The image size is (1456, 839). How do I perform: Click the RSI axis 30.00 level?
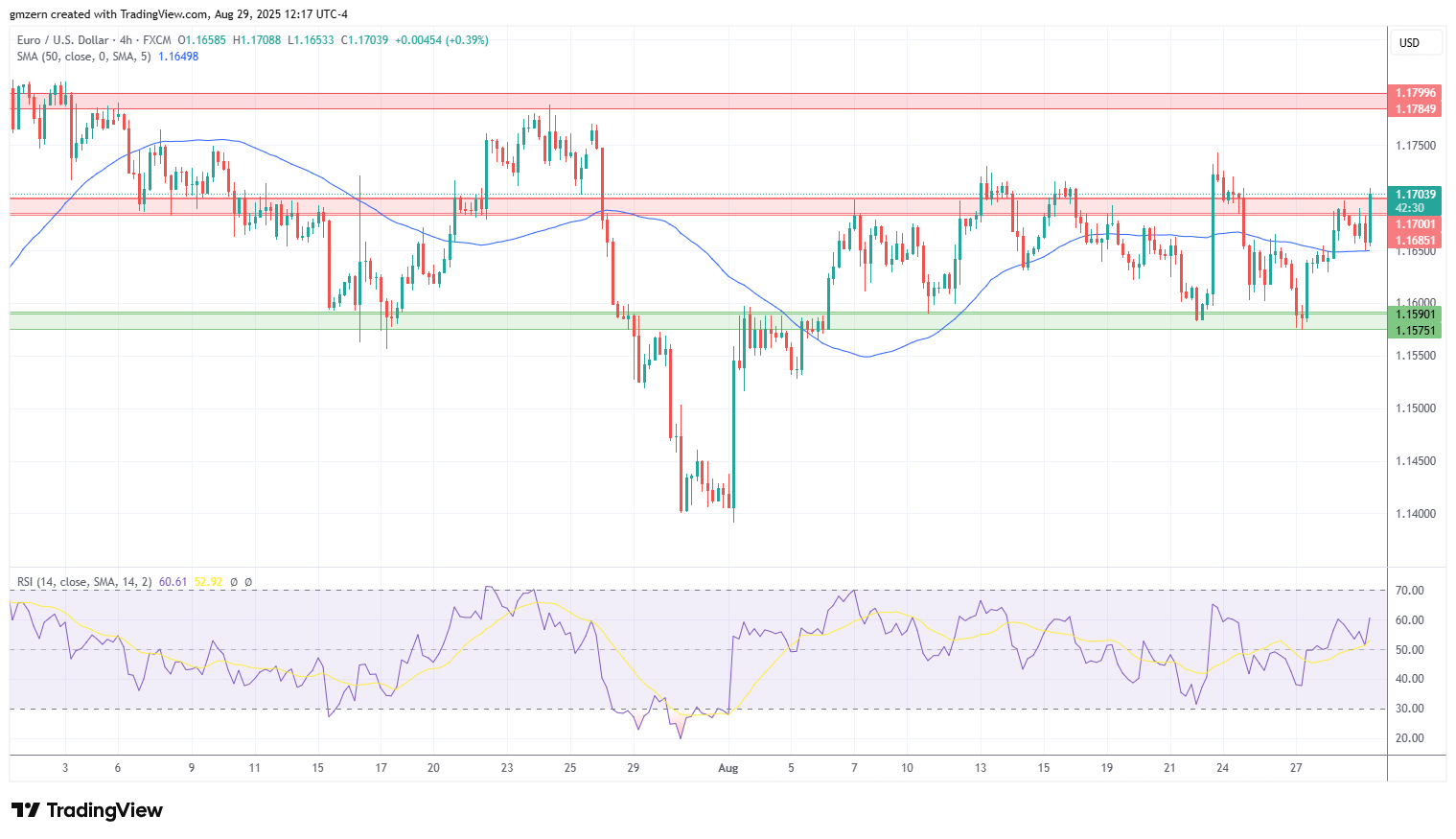click(x=1410, y=709)
